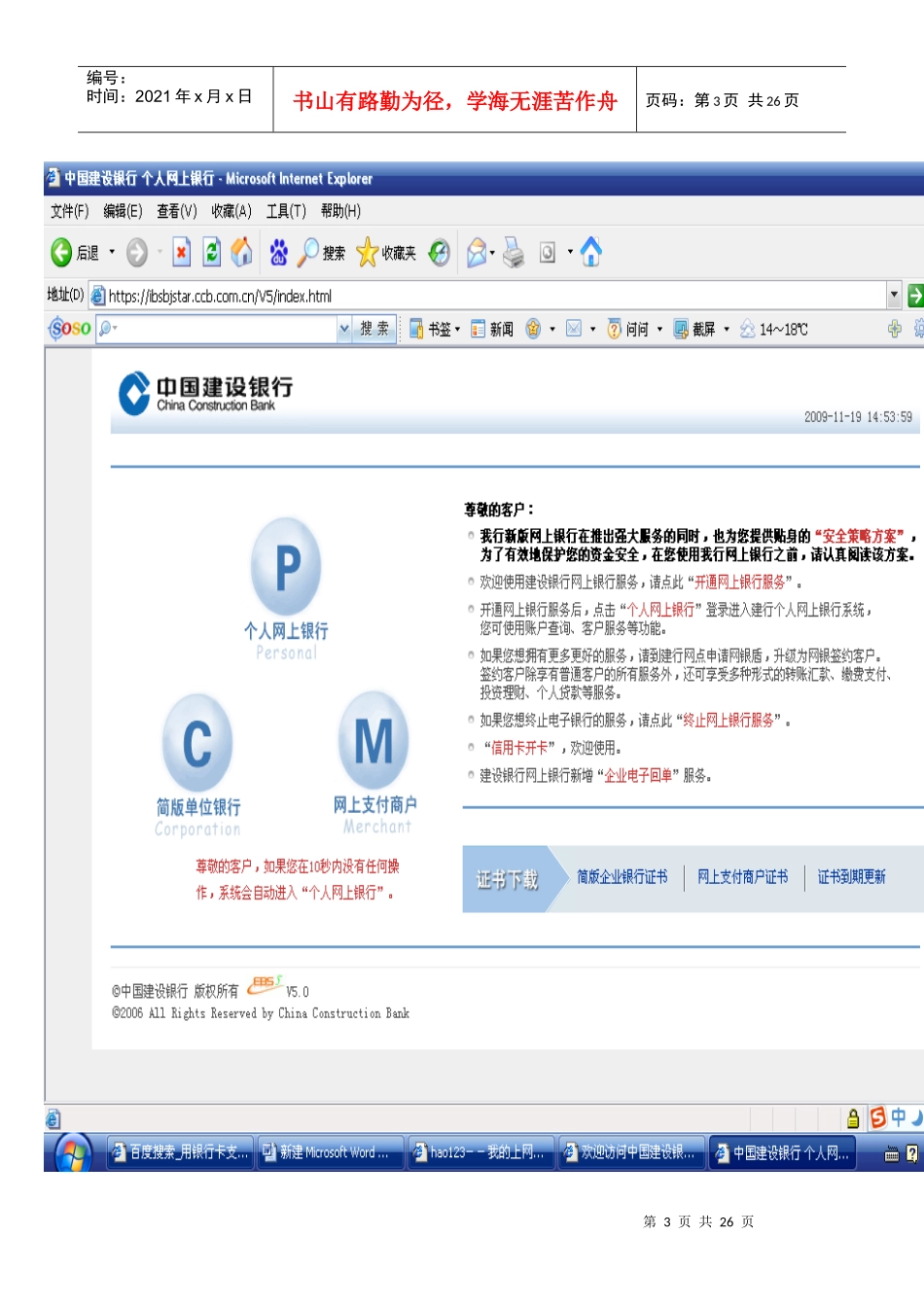
Task: Open the Bookmarks (书签) toolbar icon
Action: click(416, 330)
